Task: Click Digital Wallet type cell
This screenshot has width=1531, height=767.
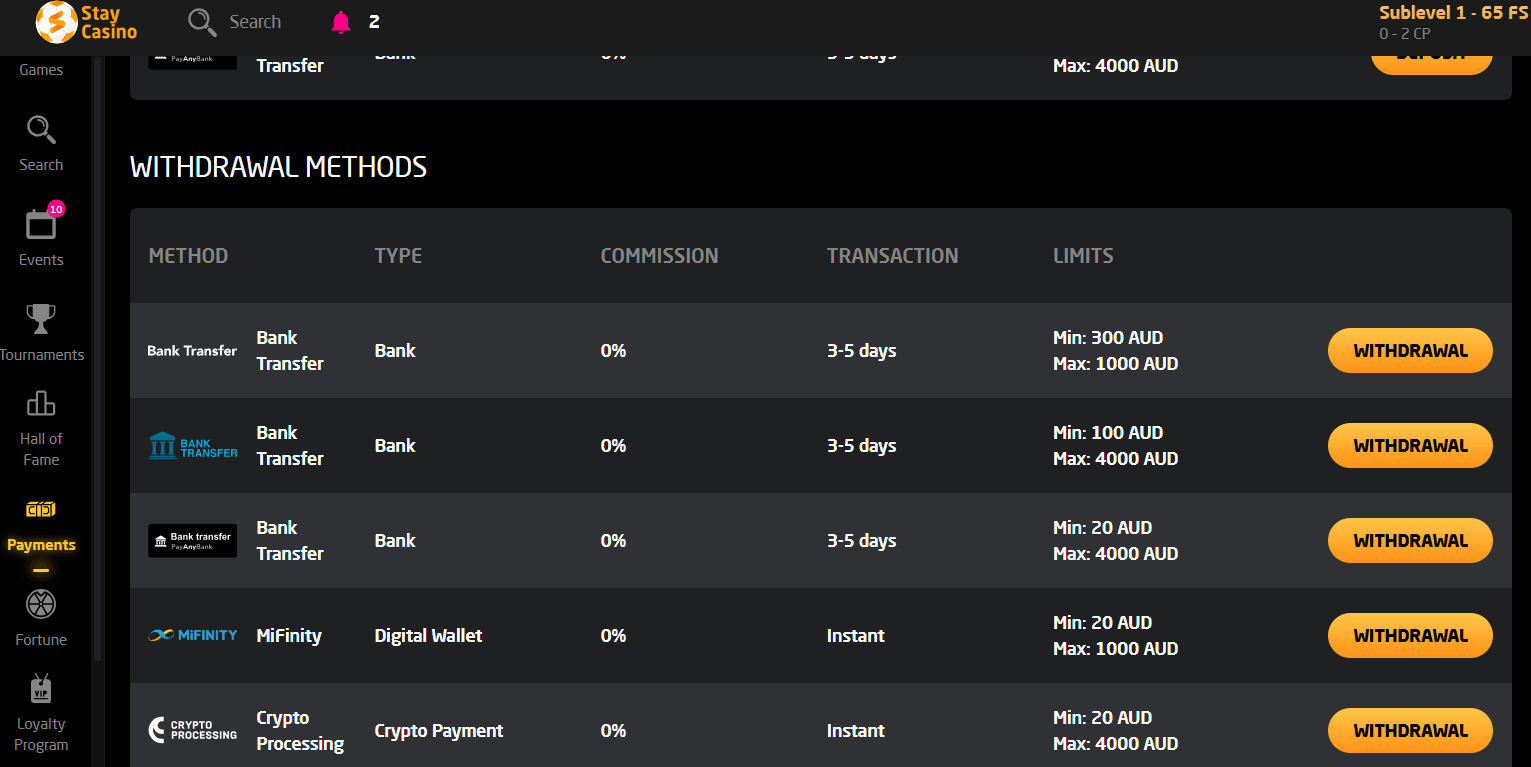Action: (428, 636)
